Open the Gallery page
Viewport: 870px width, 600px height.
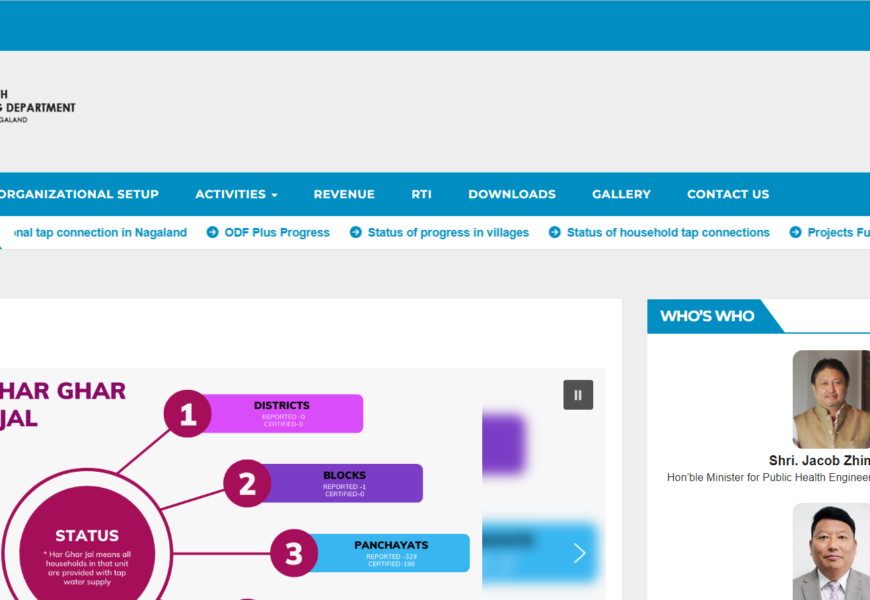(621, 194)
